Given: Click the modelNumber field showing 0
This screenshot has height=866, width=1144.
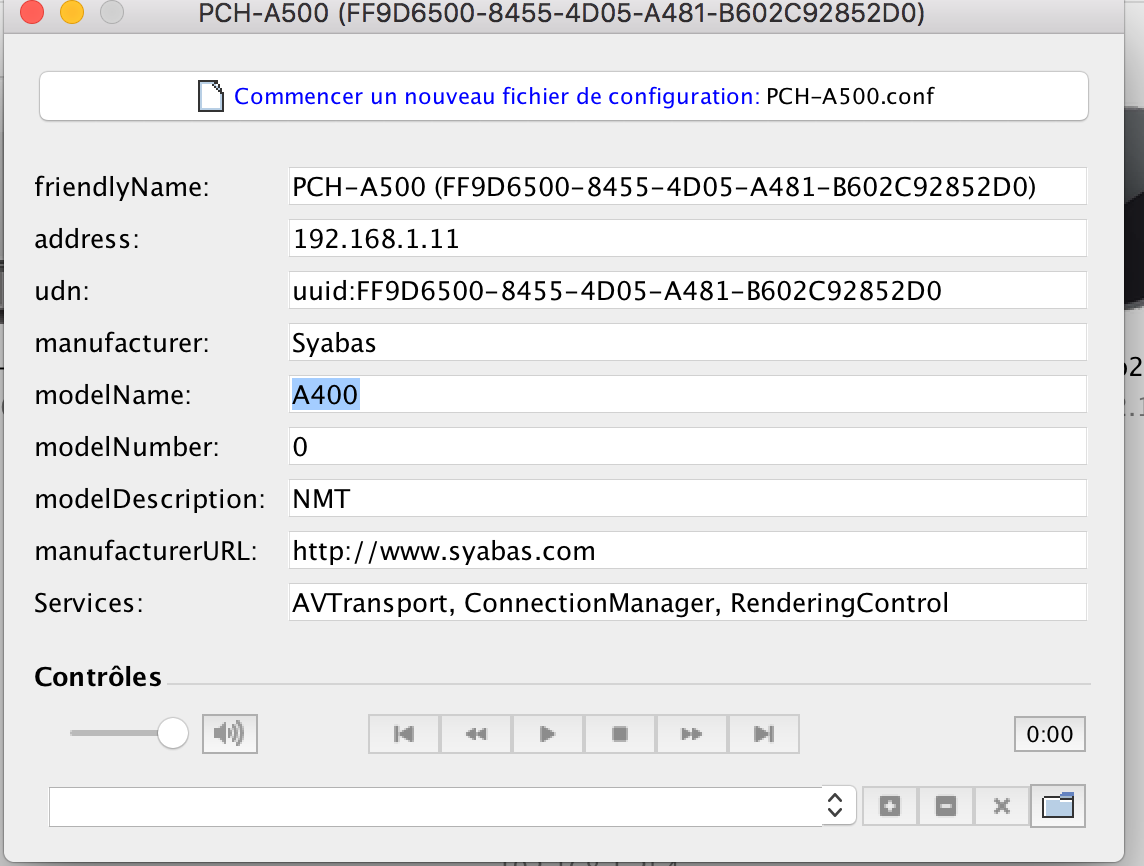Looking at the screenshot, I should pyautogui.click(x=687, y=446).
